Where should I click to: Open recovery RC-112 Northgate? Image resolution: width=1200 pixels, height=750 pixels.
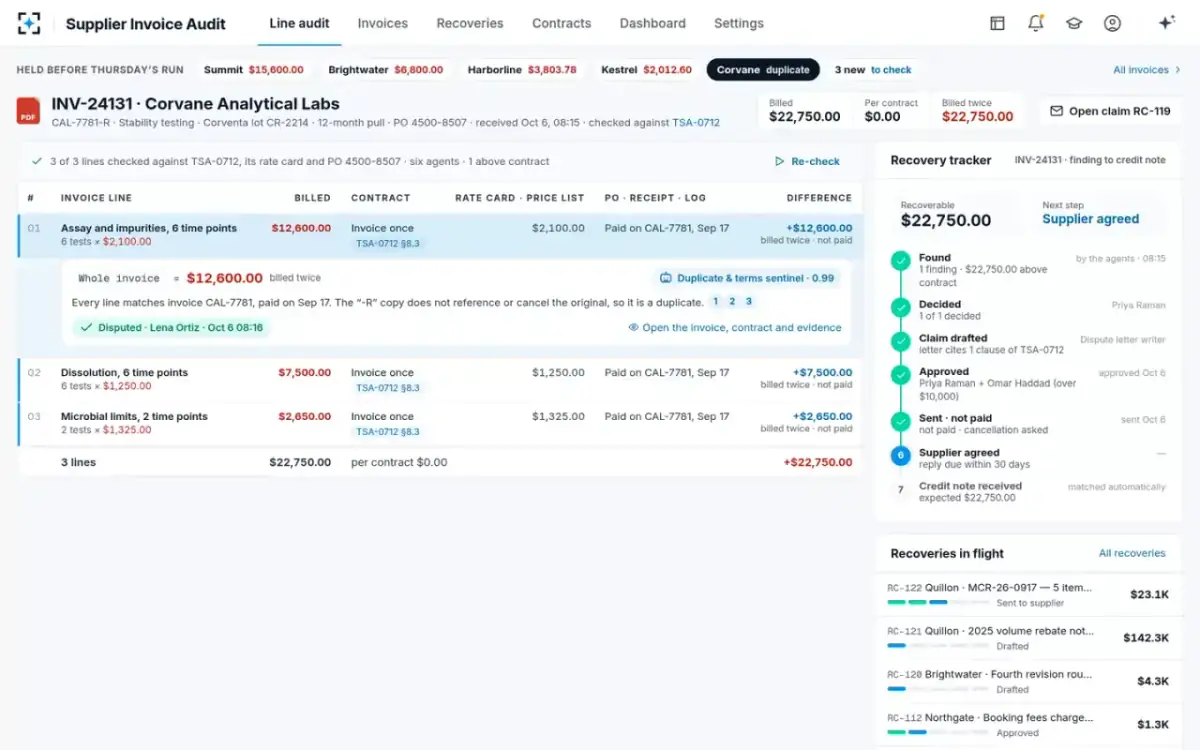pos(1028,724)
